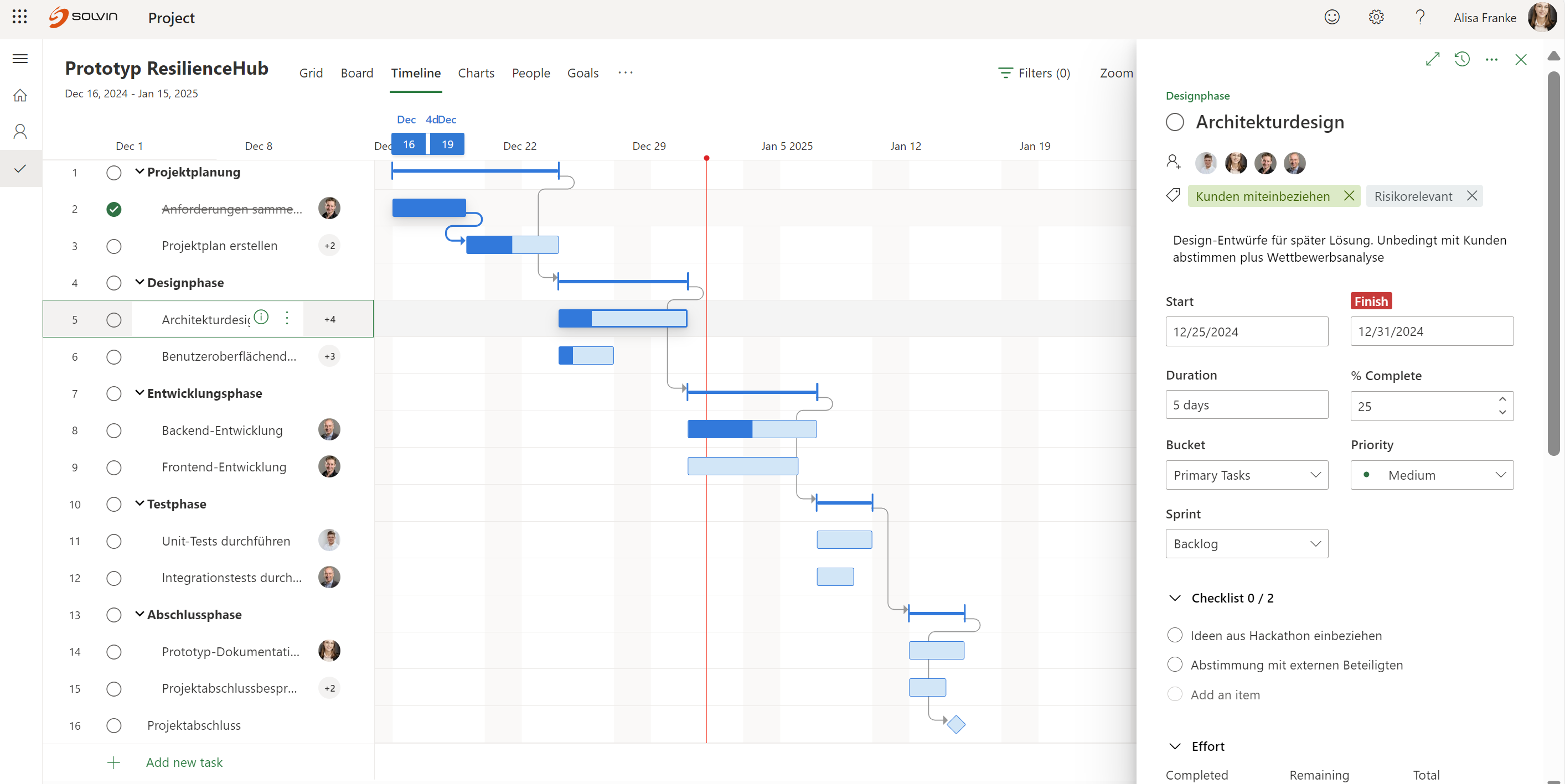Image resolution: width=1565 pixels, height=784 pixels.
Task: Switch to the Charts tab
Action: 476,73
